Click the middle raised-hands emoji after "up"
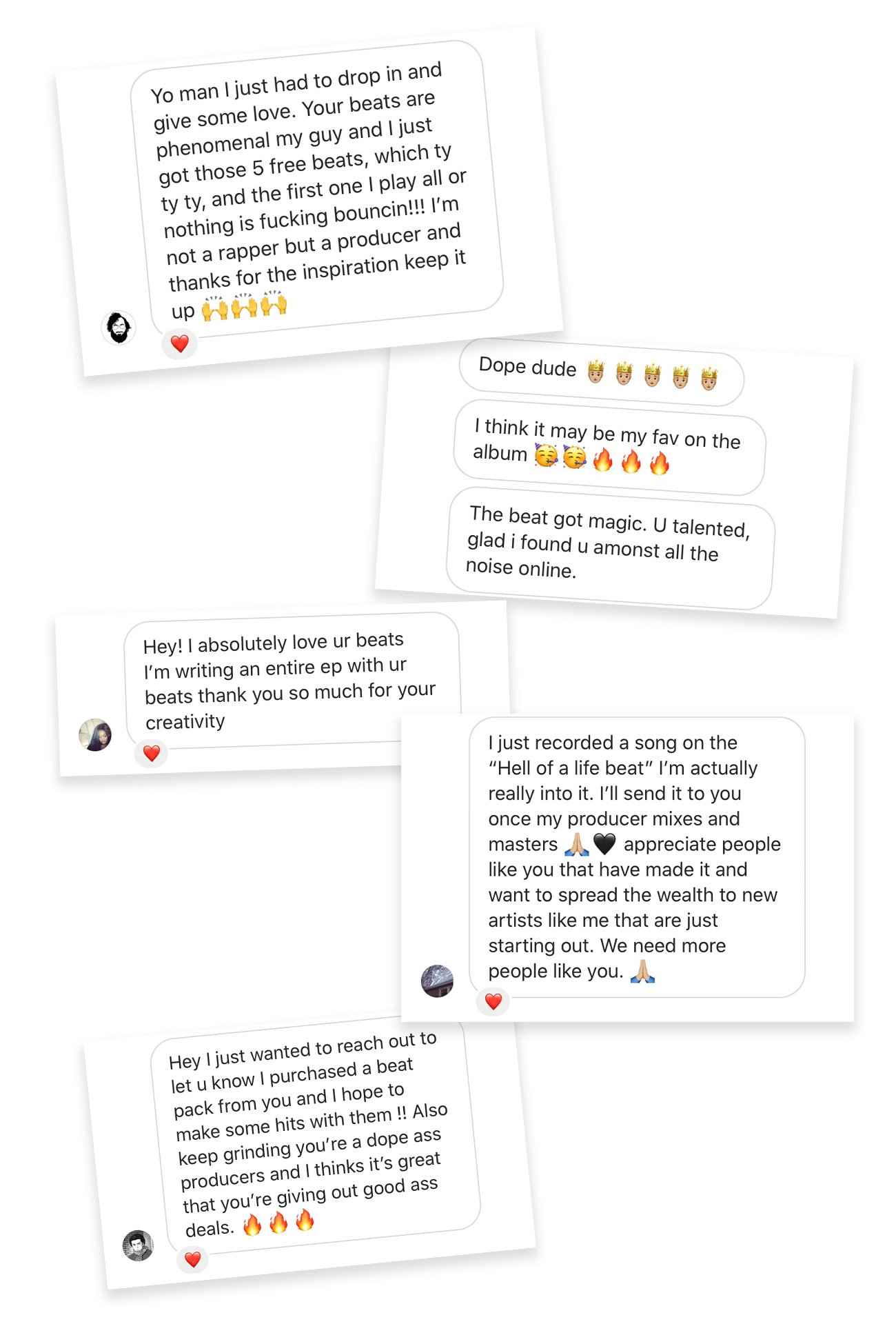The height and width of the screenshot is (1324, 896). click(x=244, y=305)
